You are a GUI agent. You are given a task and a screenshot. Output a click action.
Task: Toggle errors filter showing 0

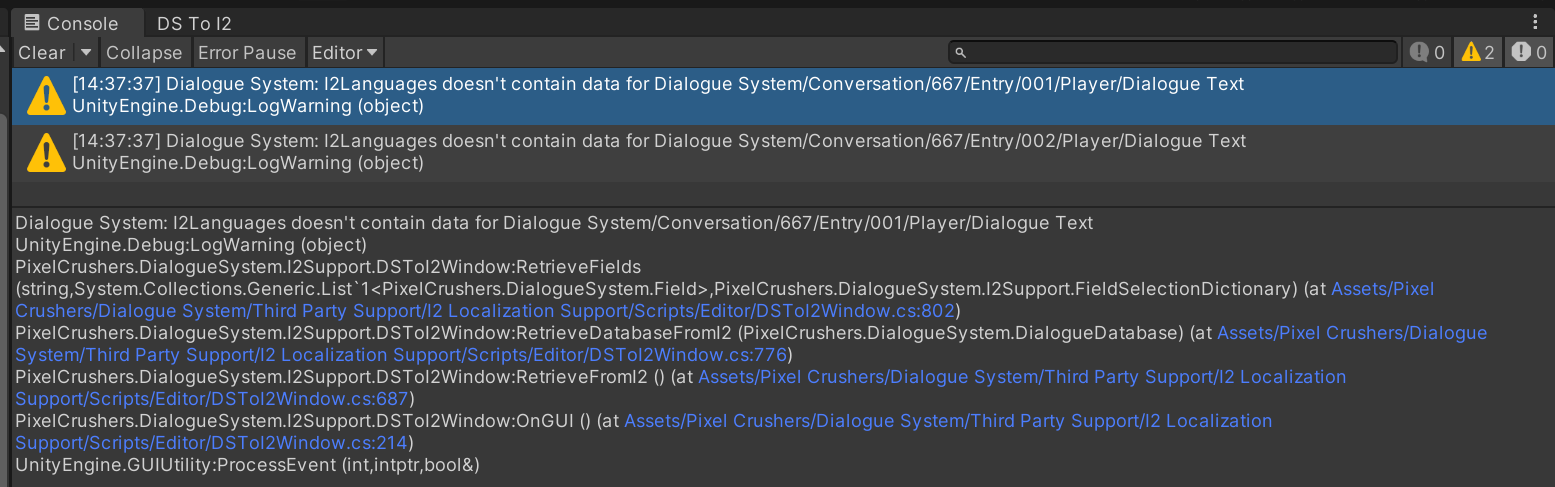coord(1529,53)
